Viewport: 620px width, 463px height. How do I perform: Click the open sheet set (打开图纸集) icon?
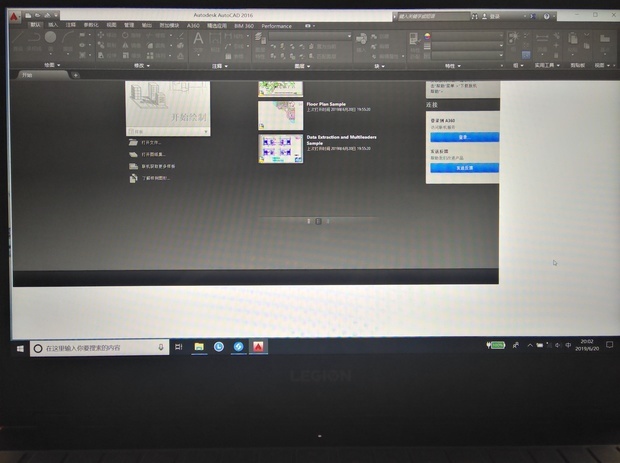pos(133,155)
